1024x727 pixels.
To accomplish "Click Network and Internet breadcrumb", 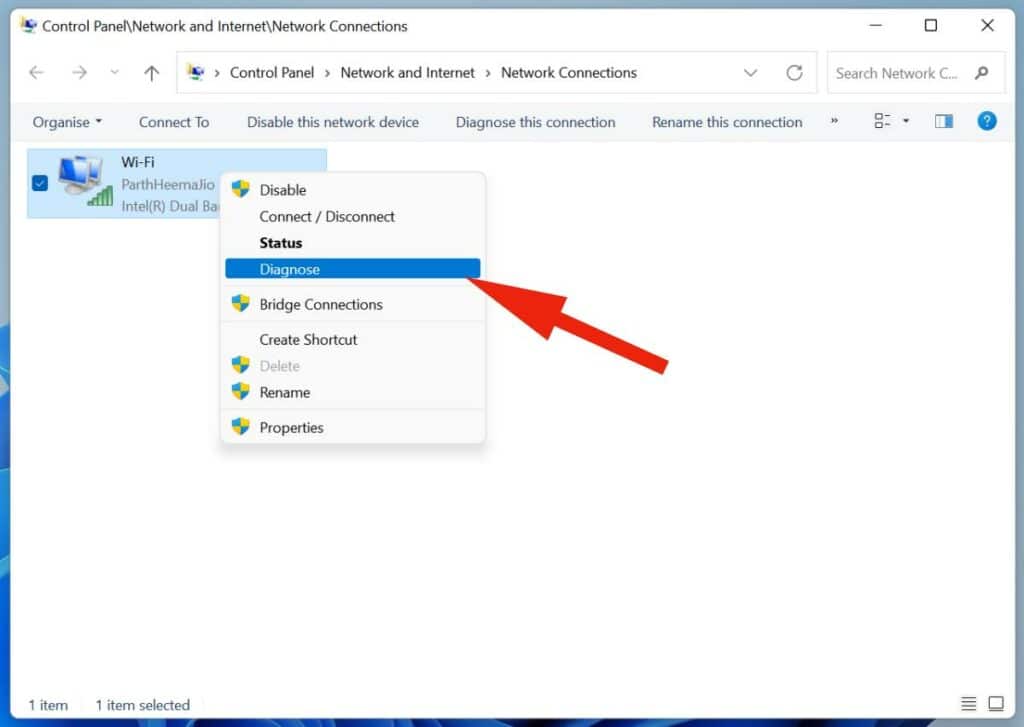I will point(408,73).
